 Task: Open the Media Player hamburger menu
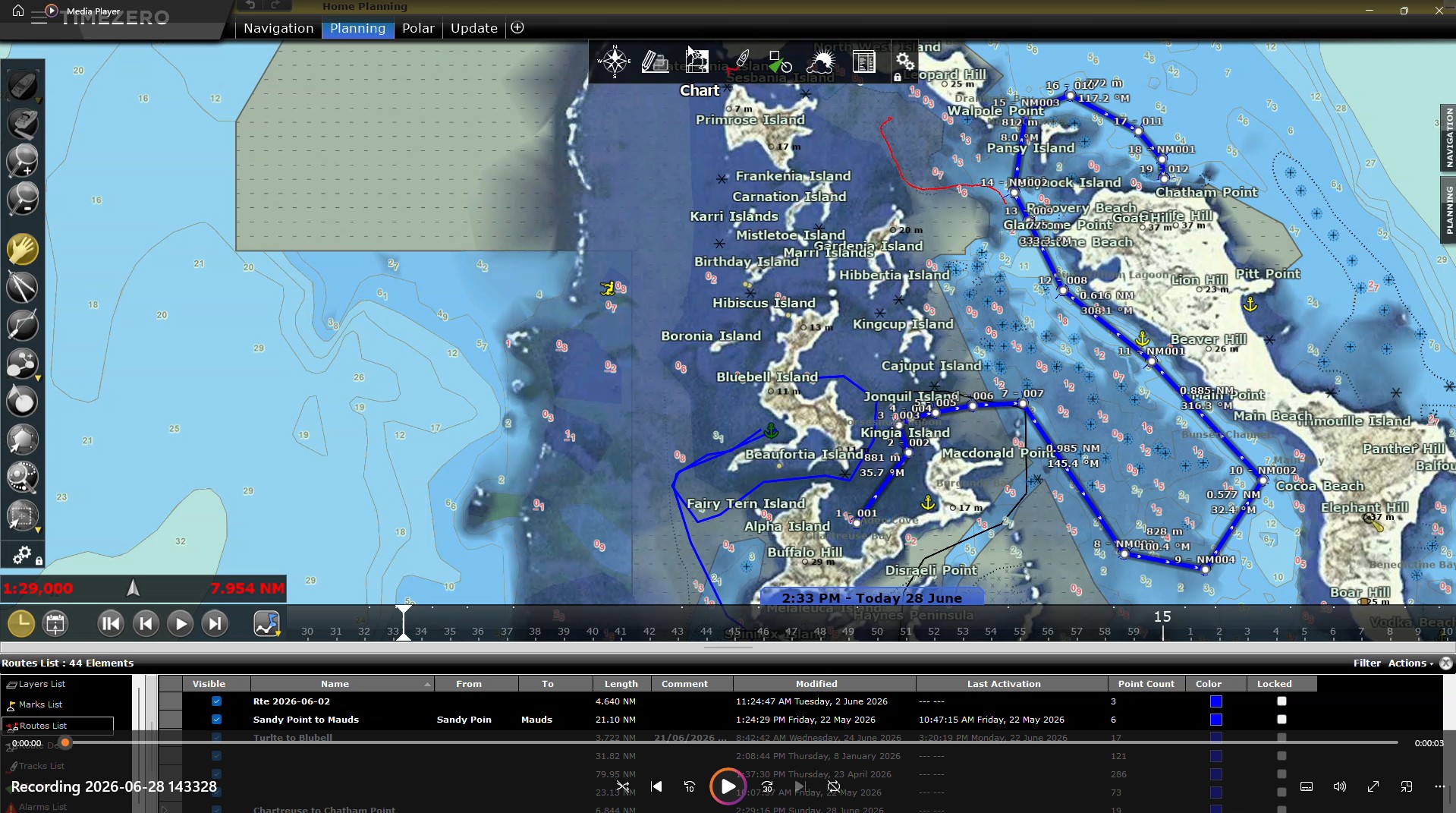pyautogui.click(x=39, y=18)
